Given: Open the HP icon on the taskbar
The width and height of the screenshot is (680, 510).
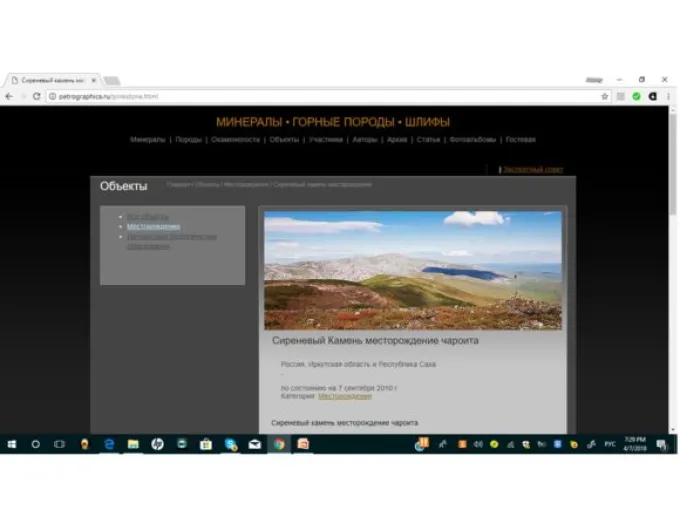Looking at the screenshot, I should click(x=157, y=444).
